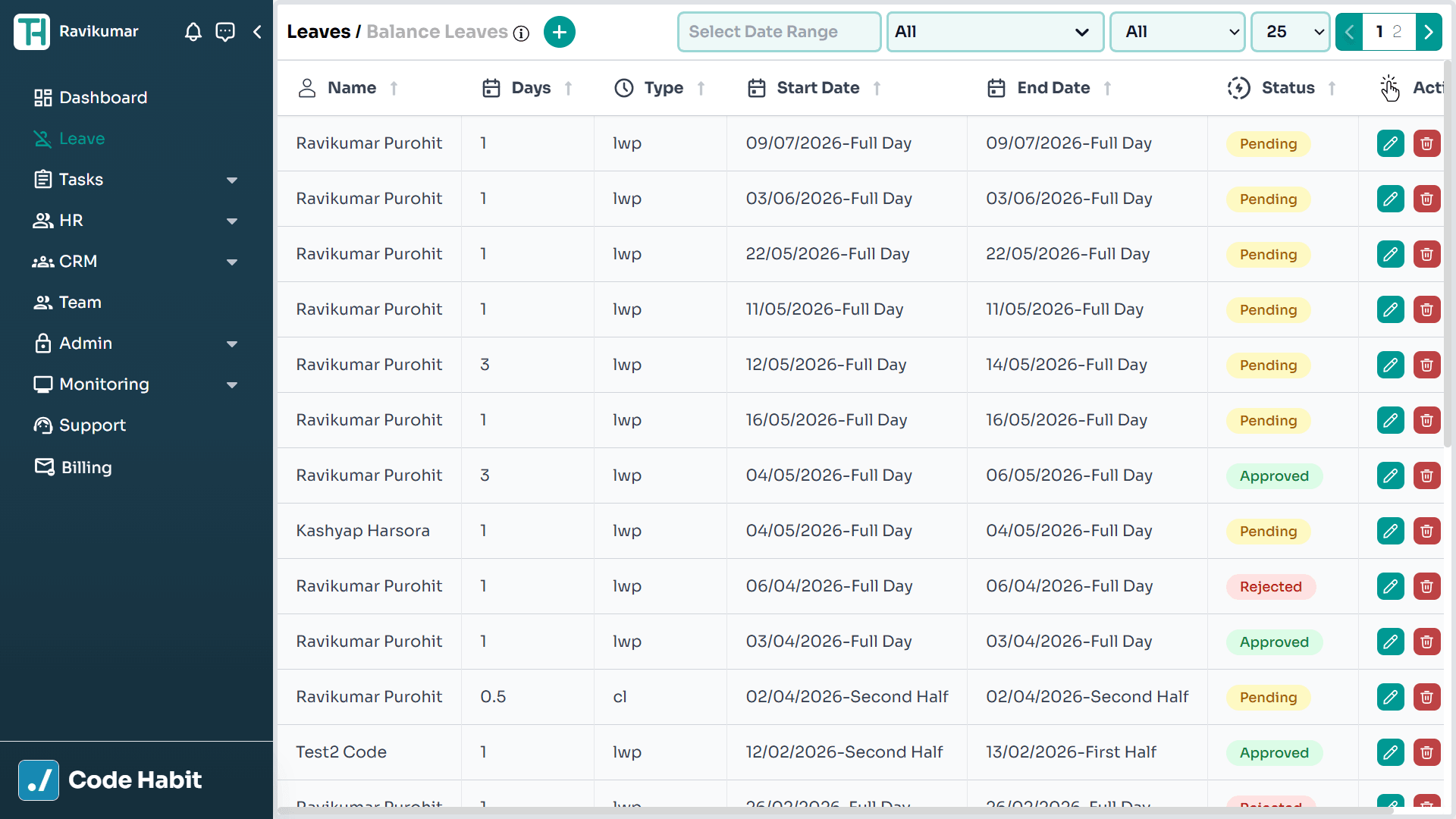Image resolution: width=1456 pixels, height=819 pixels.
Task: Edit the 12/05/2026 three-day leave
Action: 1391,365
